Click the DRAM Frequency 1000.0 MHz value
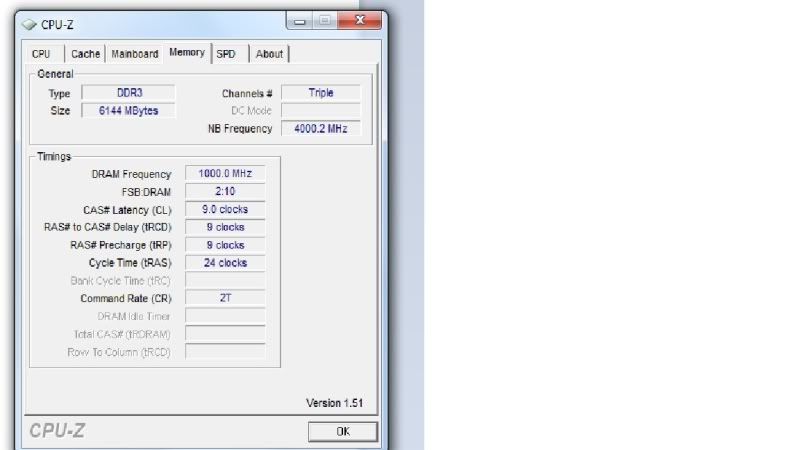This screenshot has height=450, width=800. click(225, 173)
